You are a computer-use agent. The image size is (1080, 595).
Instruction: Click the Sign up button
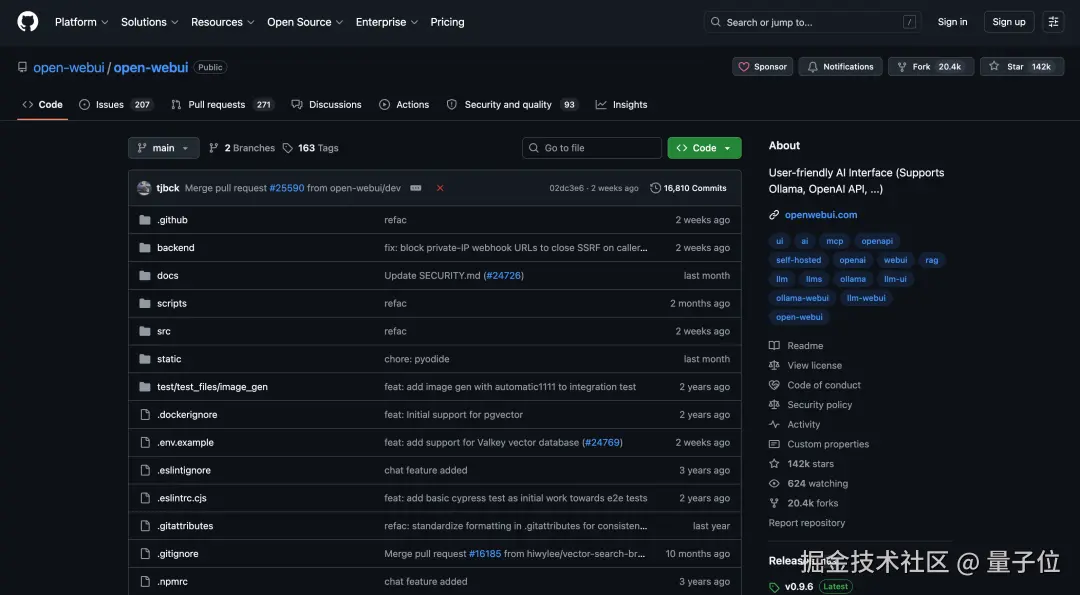(1008, 22)
